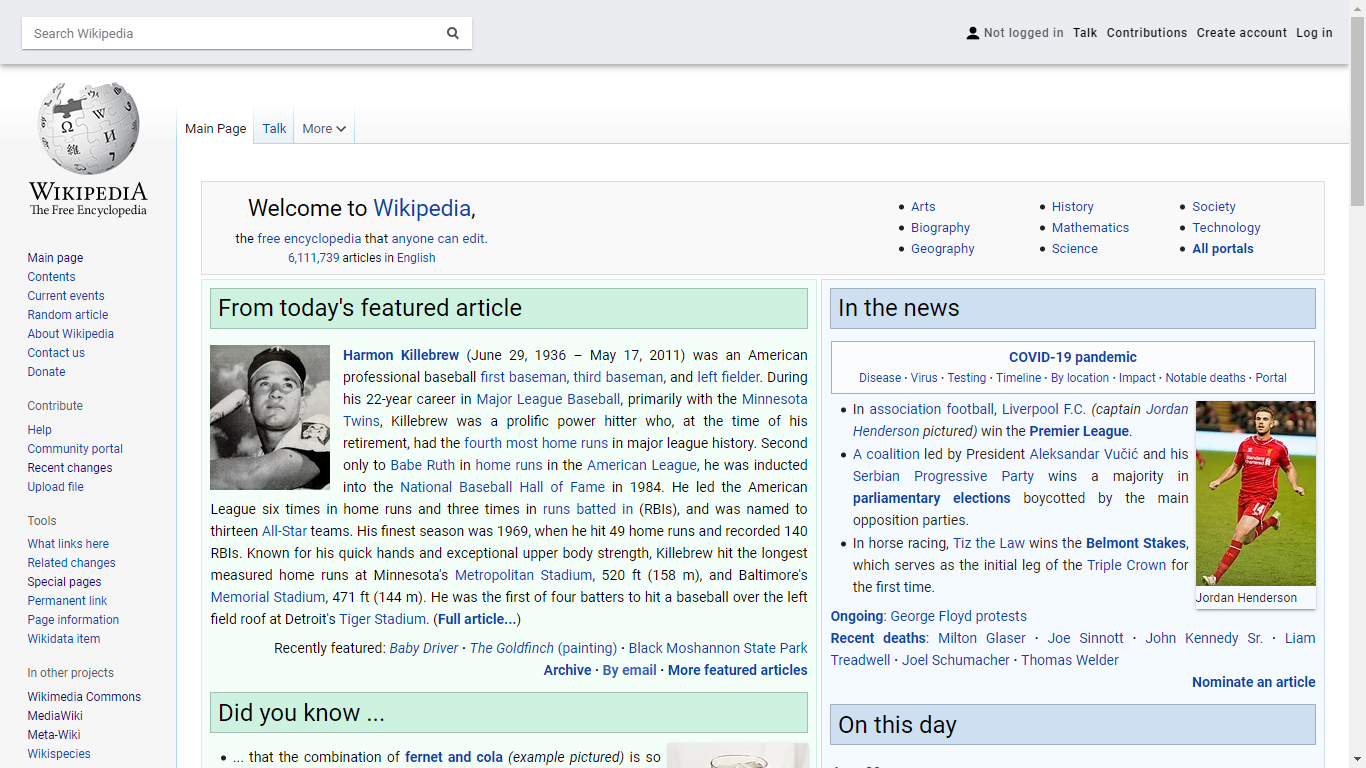Visit Wikimedia Commons project

[x=84, y=697]
